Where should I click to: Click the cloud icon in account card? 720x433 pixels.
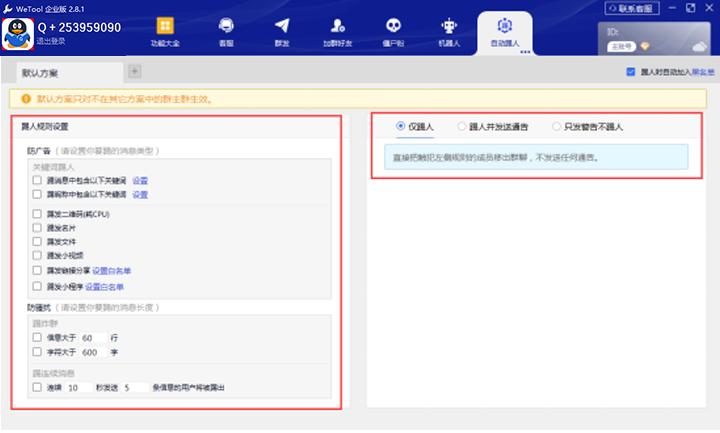(699, 46)
